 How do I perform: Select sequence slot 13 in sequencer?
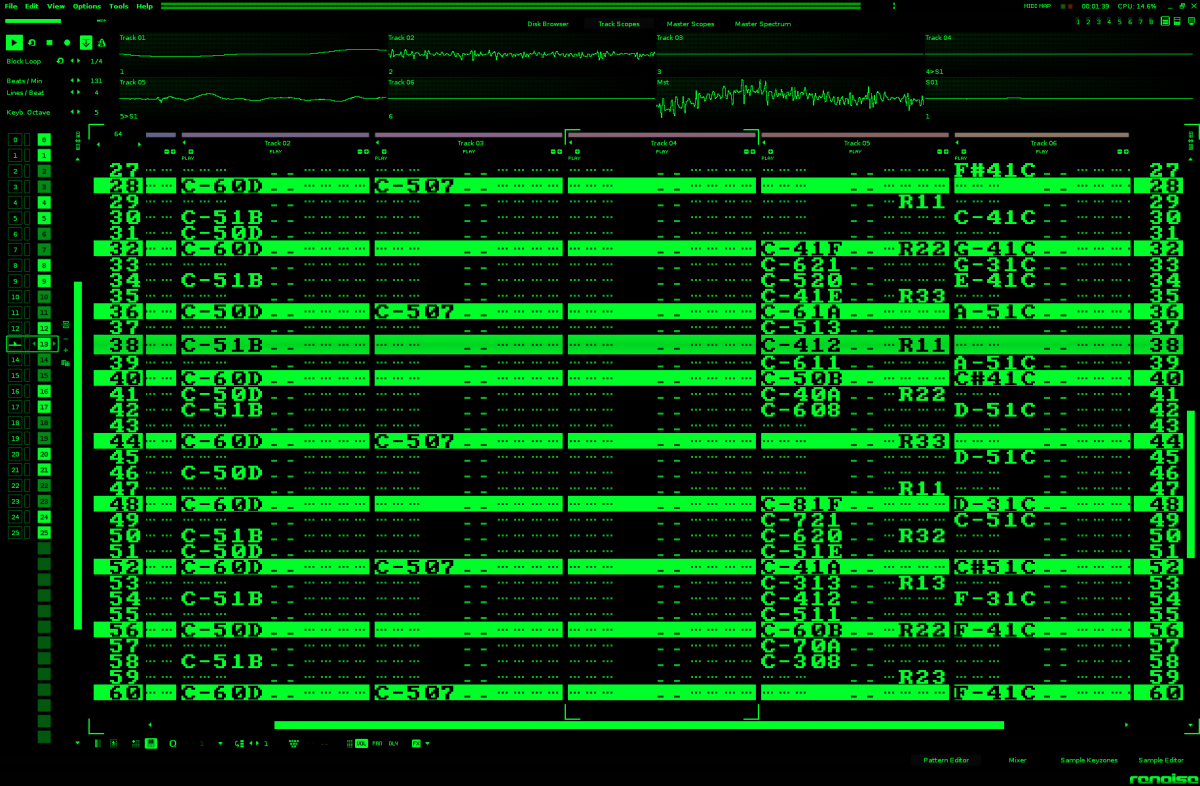coord(15,343)
